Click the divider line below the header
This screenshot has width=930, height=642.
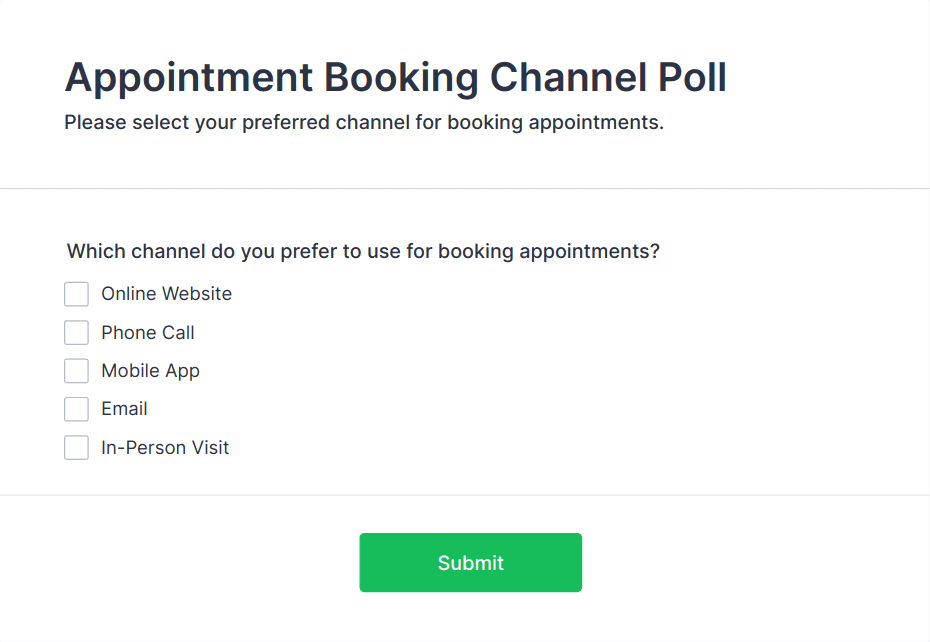(x=465, y=188)
